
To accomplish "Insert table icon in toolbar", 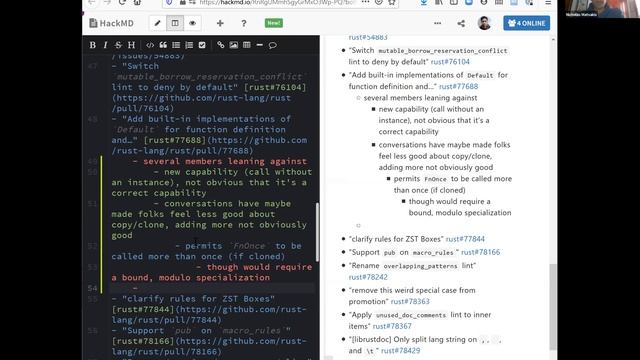I will pos(247,45).
